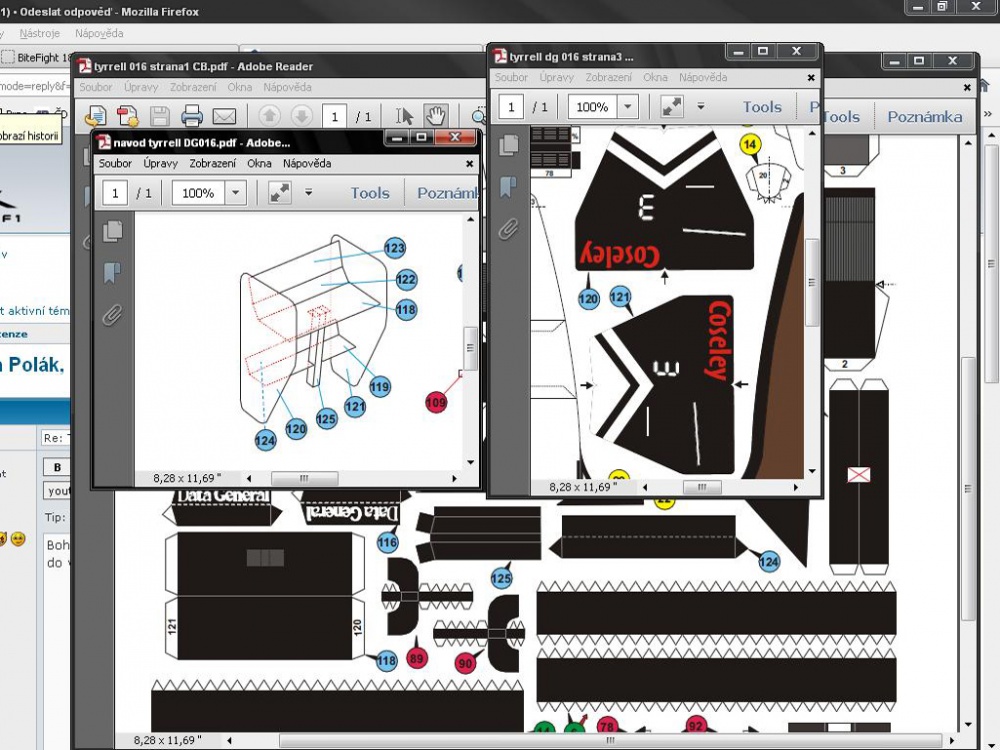Click the save floppy icon in strana1 CB window
Image resolution: width=1000 pixels, height=750 pixels.
coord(159,116)
